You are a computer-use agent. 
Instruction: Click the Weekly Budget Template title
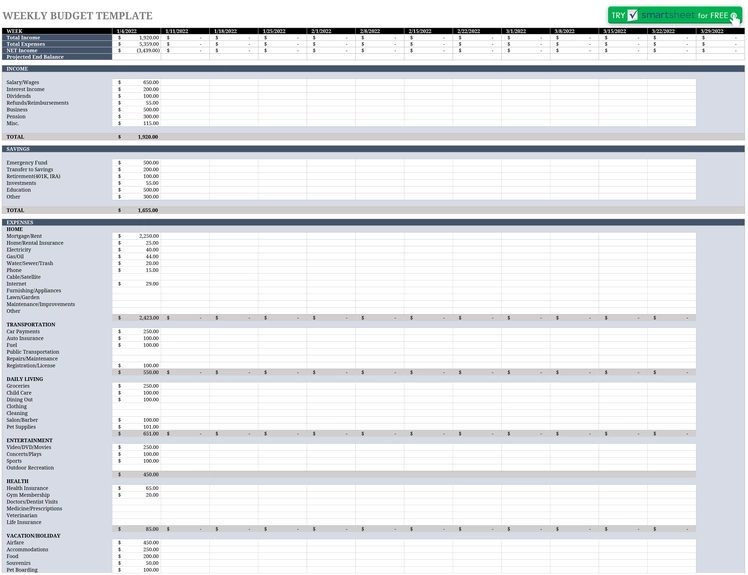point(78,16)
